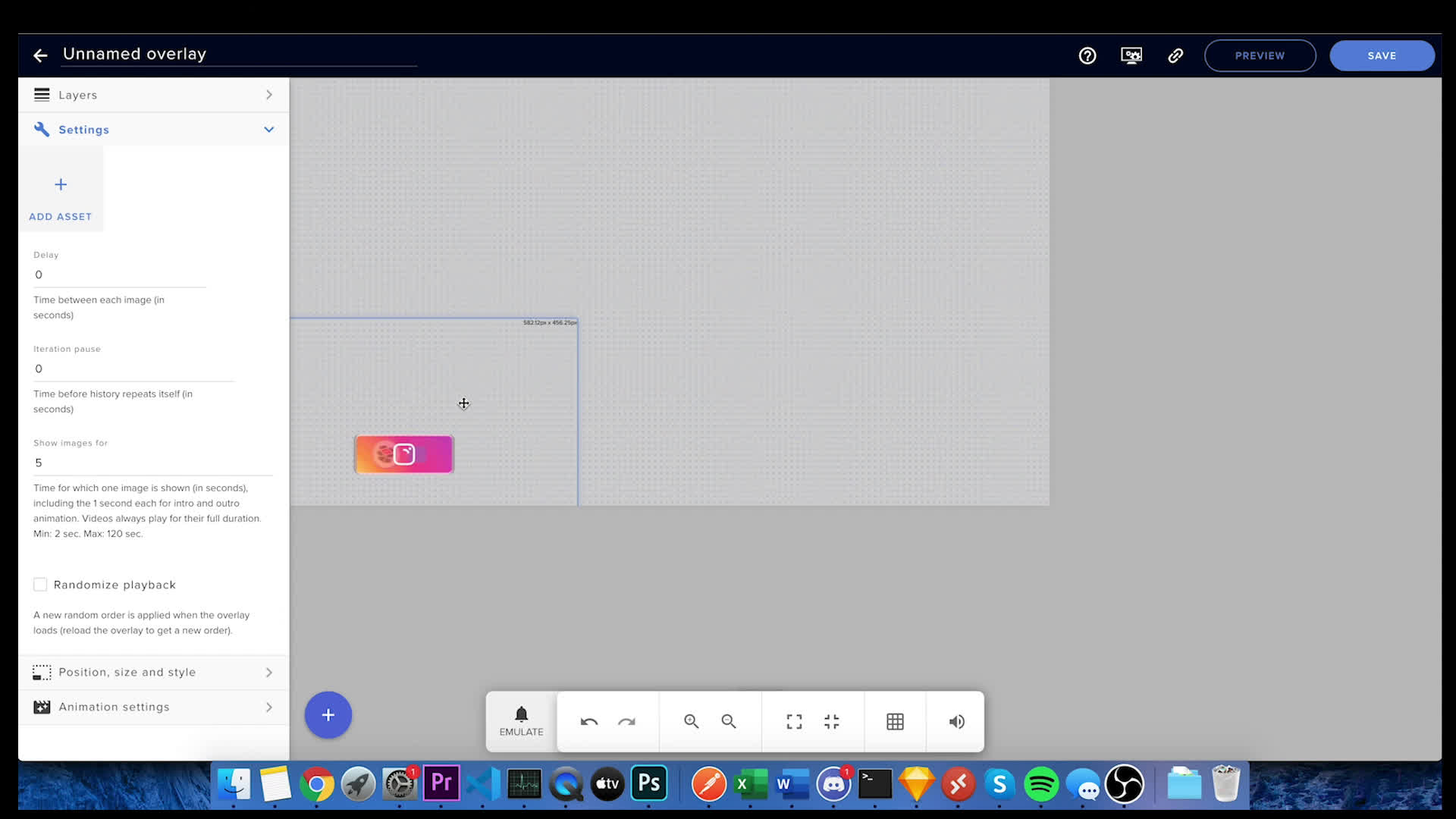
Task: Click the undo arrow icon
Action: click(x=589, y=721)
